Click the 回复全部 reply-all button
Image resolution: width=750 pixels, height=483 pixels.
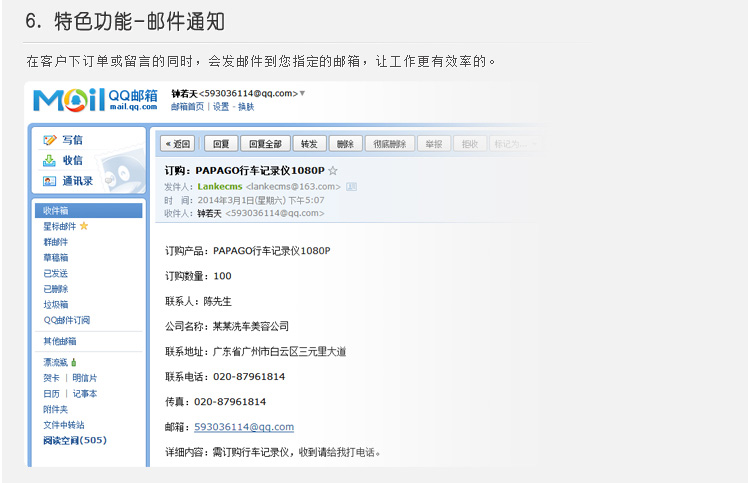click(265, 144)
